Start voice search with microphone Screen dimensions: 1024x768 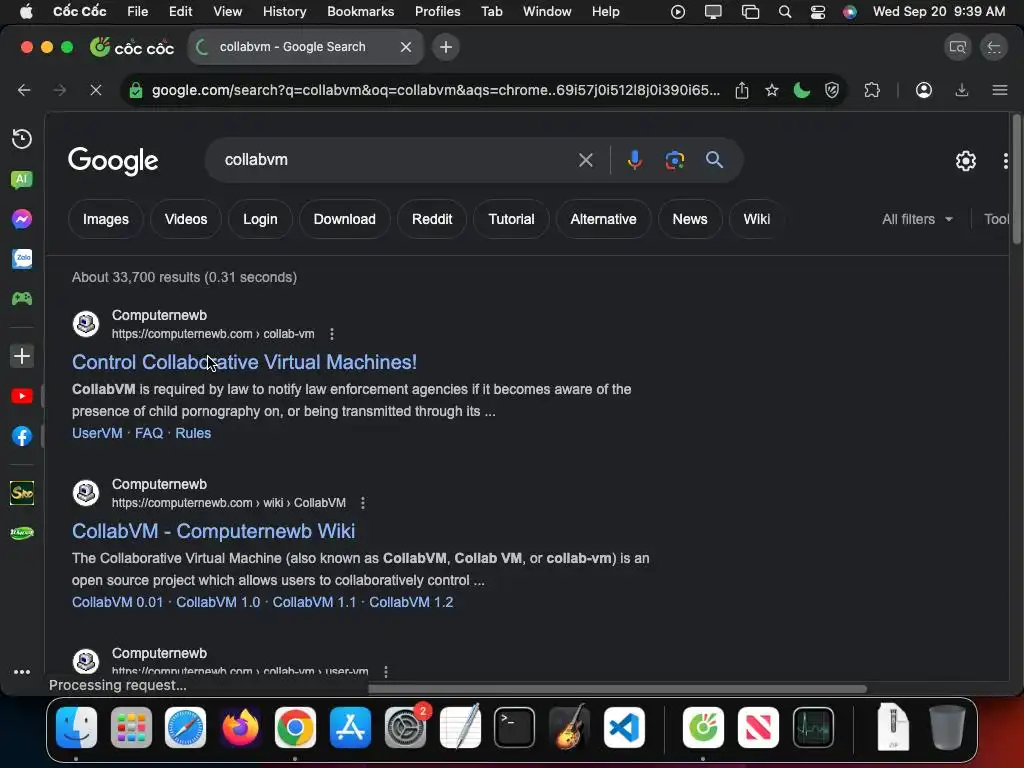click(x=634, y=160)
